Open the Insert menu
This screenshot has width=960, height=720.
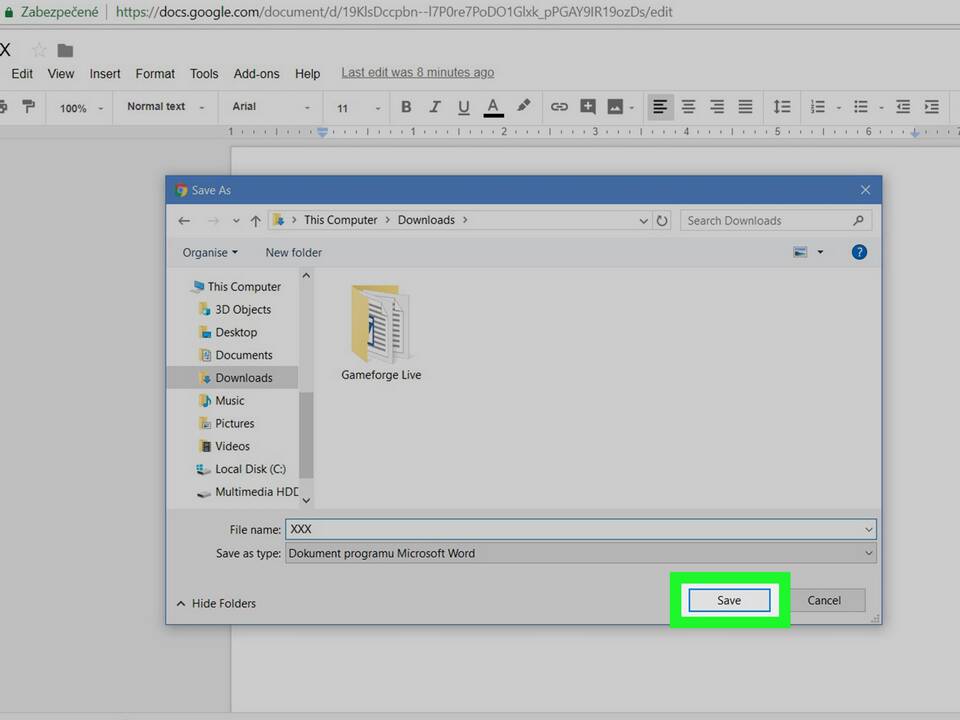point(105,74)
